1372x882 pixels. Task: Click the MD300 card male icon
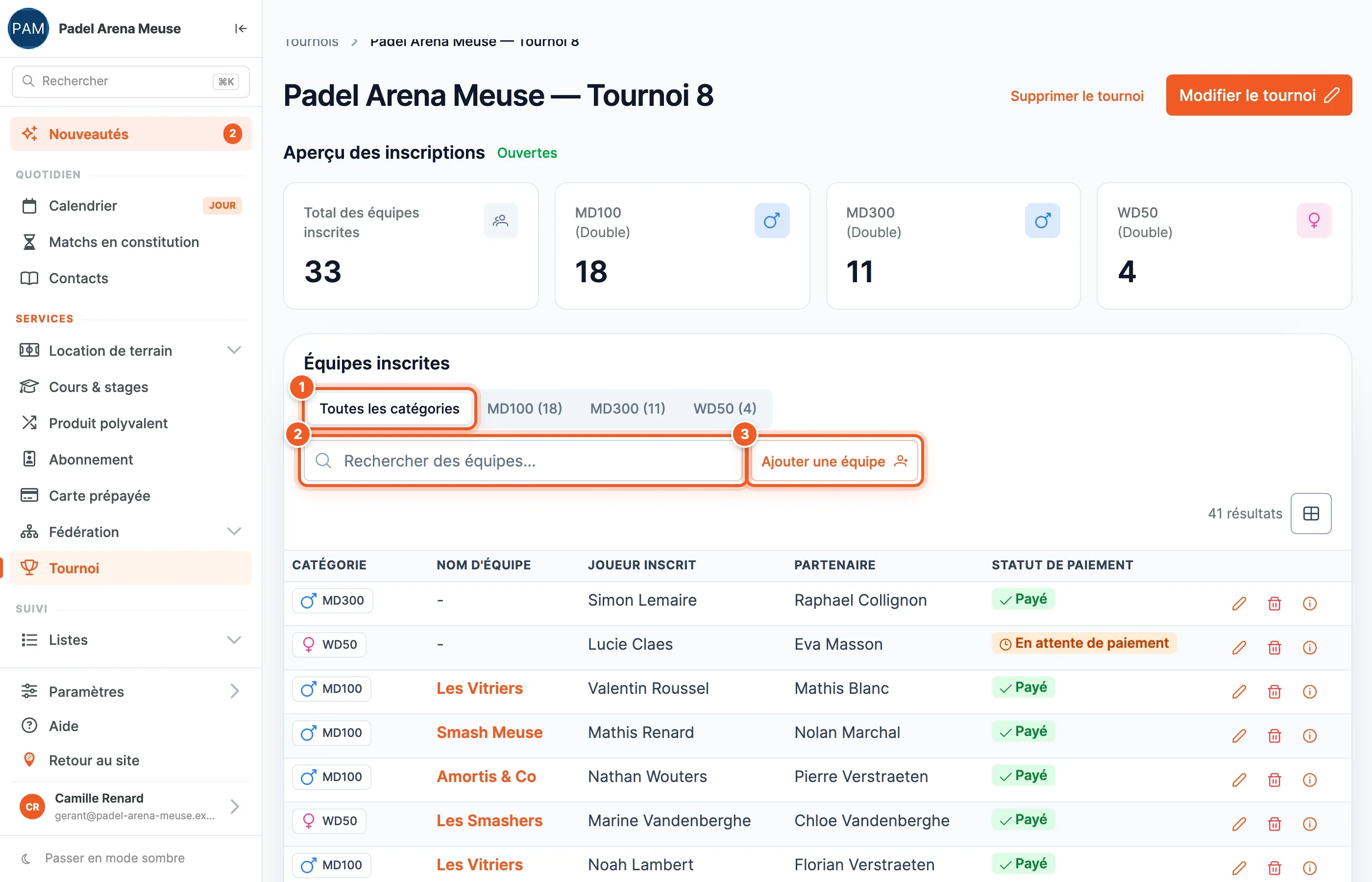[x=1042, y=220]
